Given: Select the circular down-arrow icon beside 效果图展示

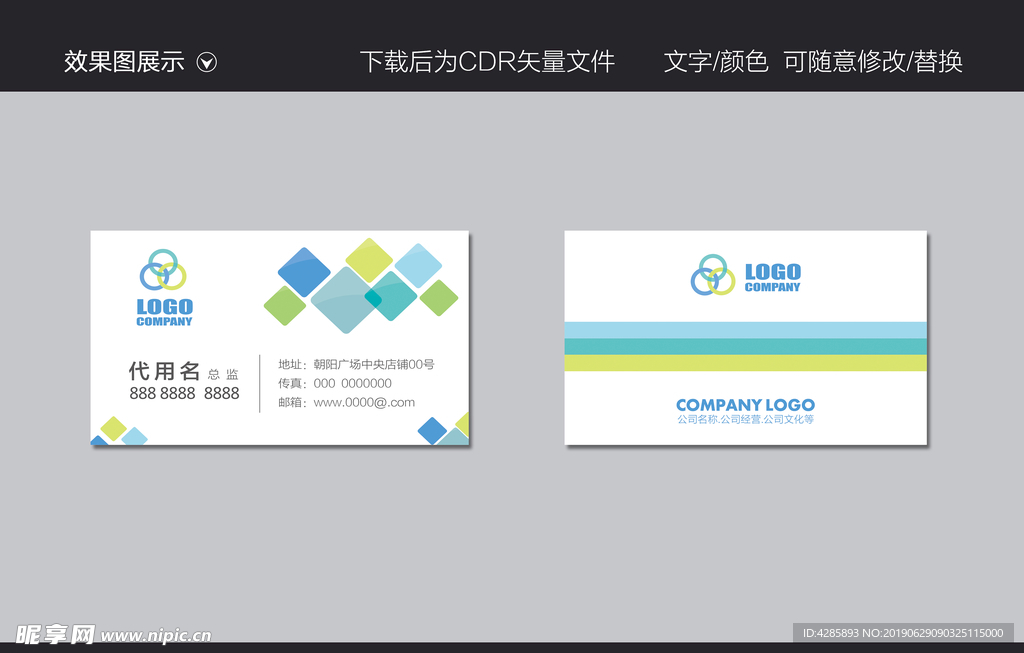Looking at the screenshot, I should 207,61.
